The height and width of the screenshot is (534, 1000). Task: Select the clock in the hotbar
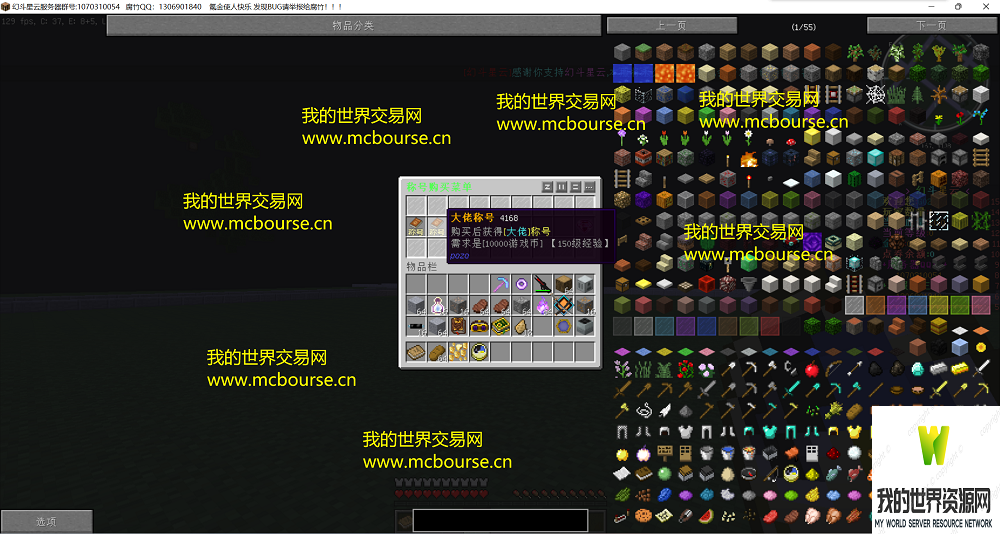479,352
